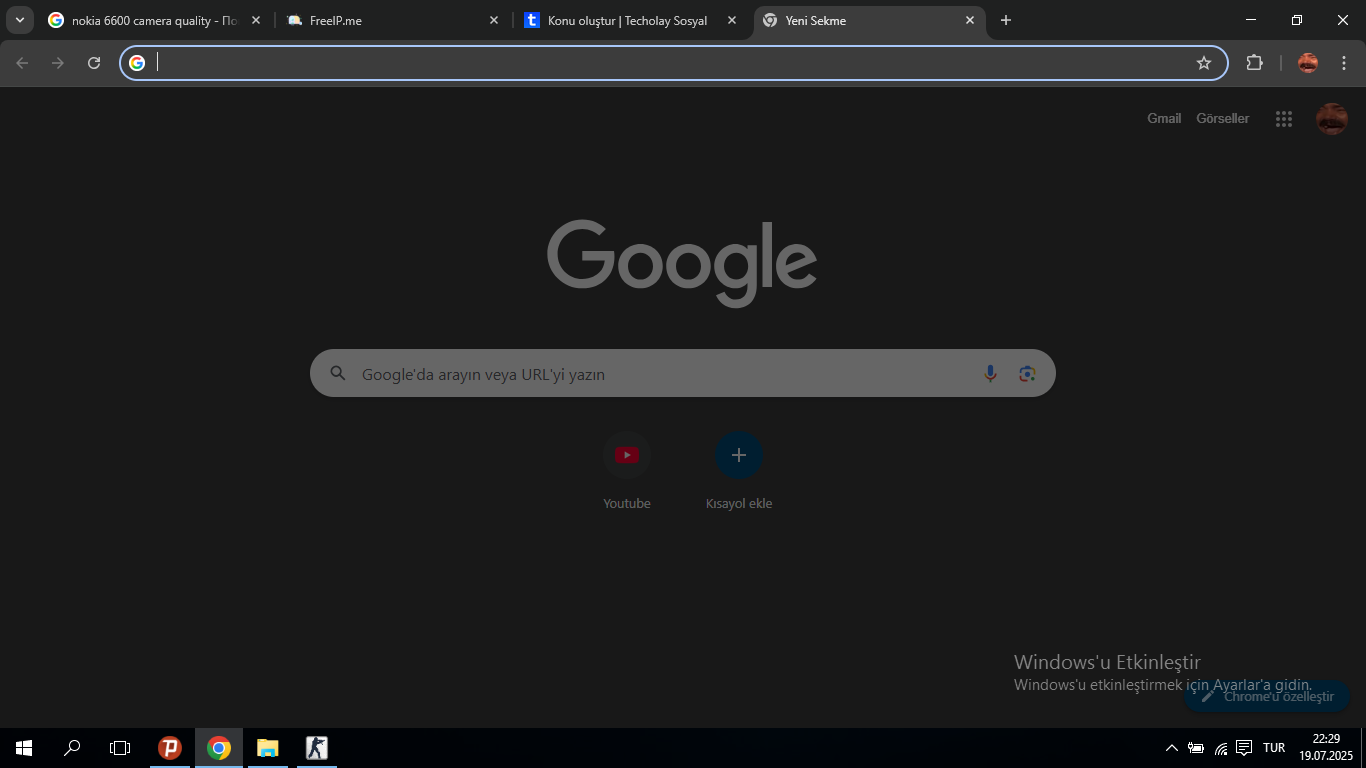Click the Google logo

click(682, 262)
